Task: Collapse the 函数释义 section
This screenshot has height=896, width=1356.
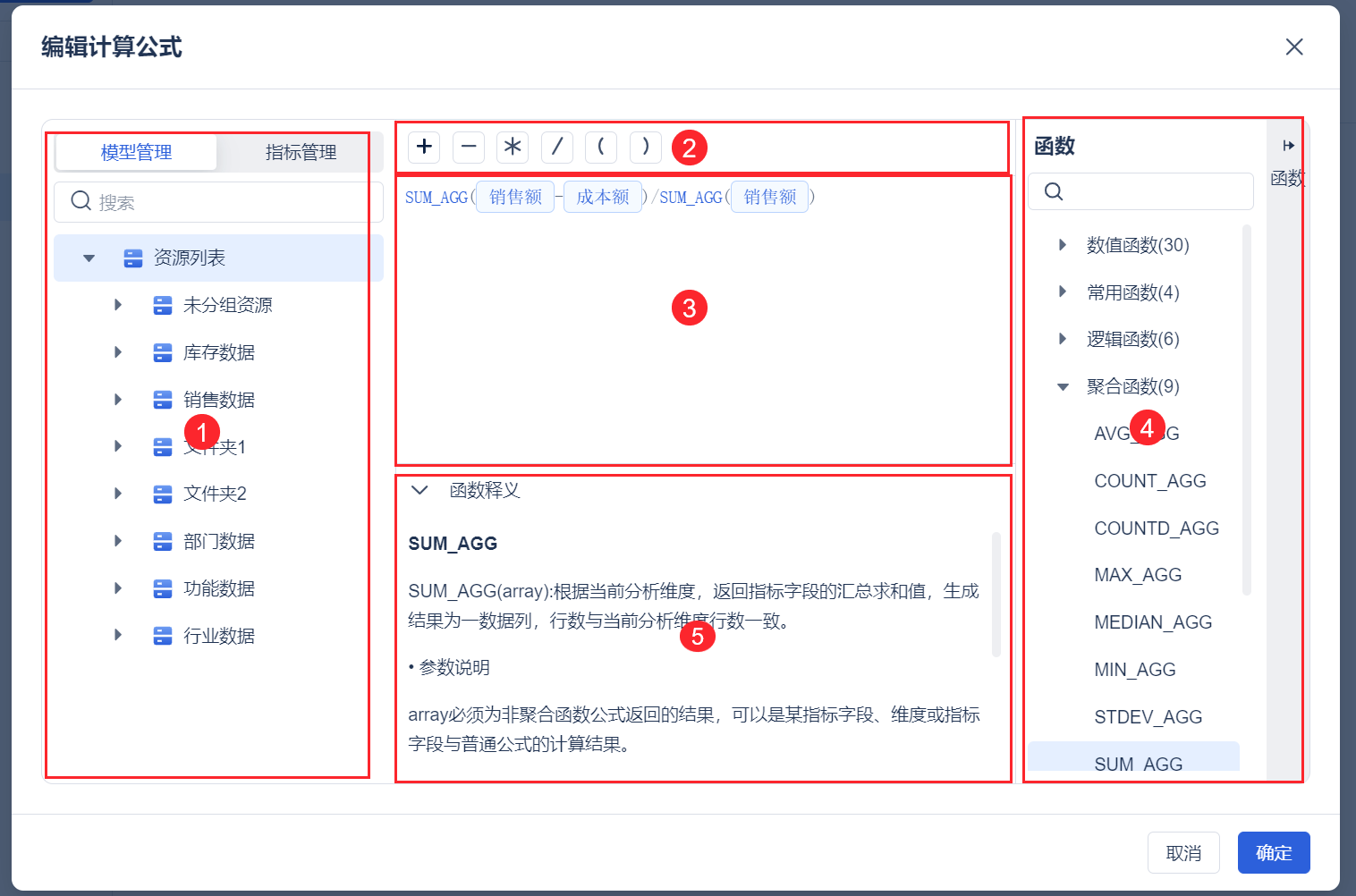Action: pyautogui.click(x=419, y=490)
